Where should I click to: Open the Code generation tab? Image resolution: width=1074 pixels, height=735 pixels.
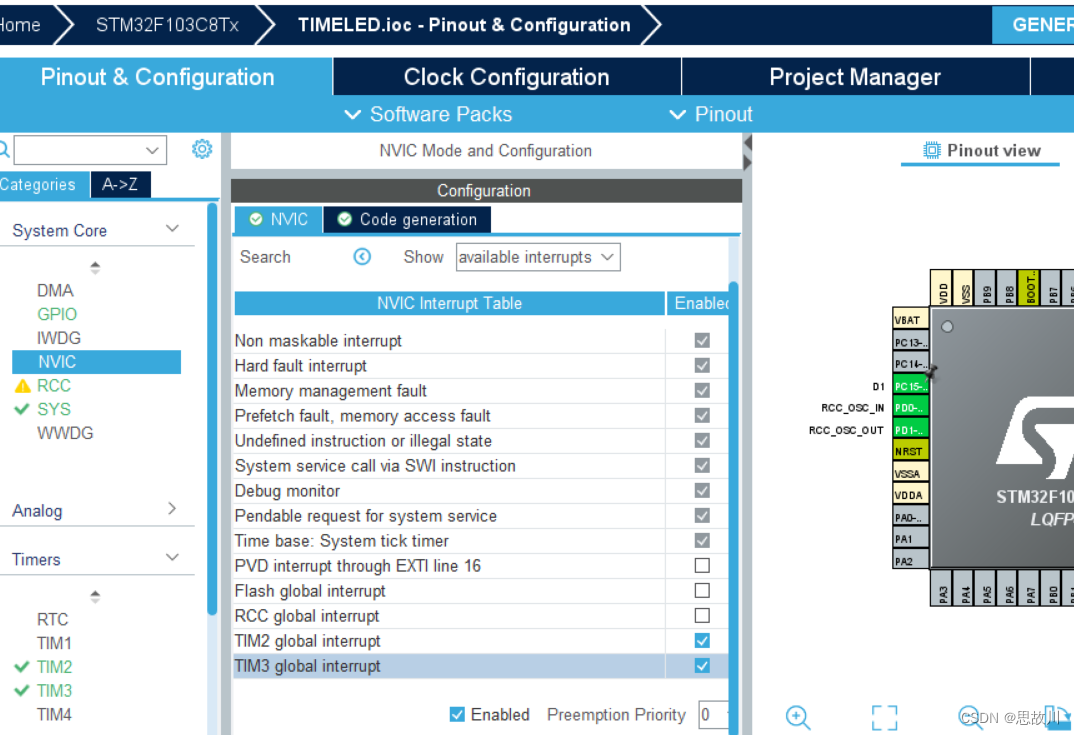pyautogui.click(x=408, y=219)
